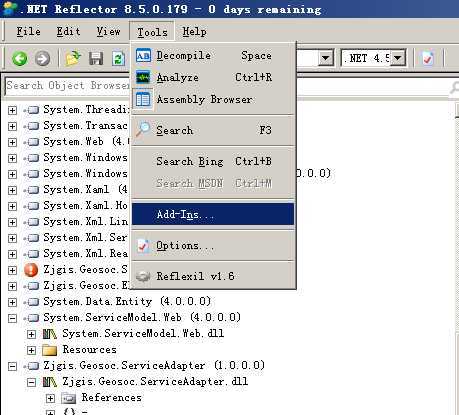Click the magnifier icon in search box
This screenshot has height=415, width=459.
(455, 88)
